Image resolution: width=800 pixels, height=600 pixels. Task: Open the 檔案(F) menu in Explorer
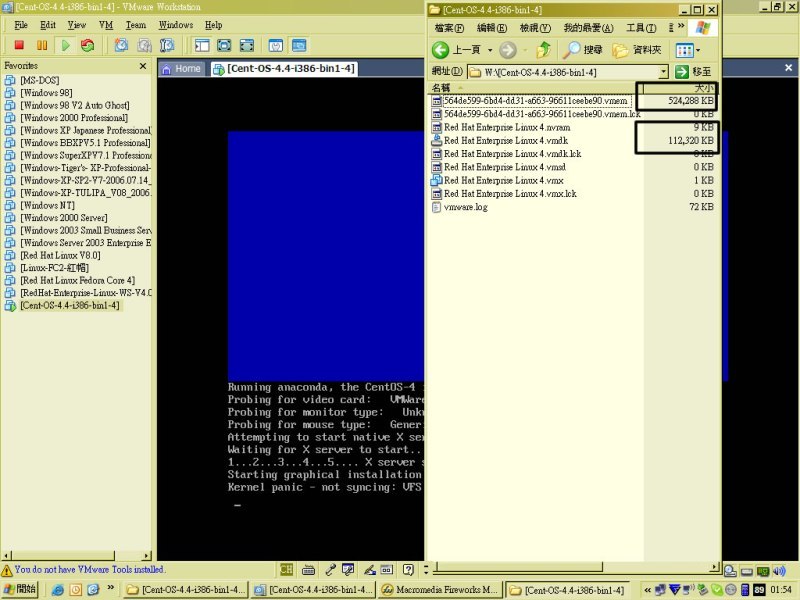pyautogui.click(x=449, y=28)
